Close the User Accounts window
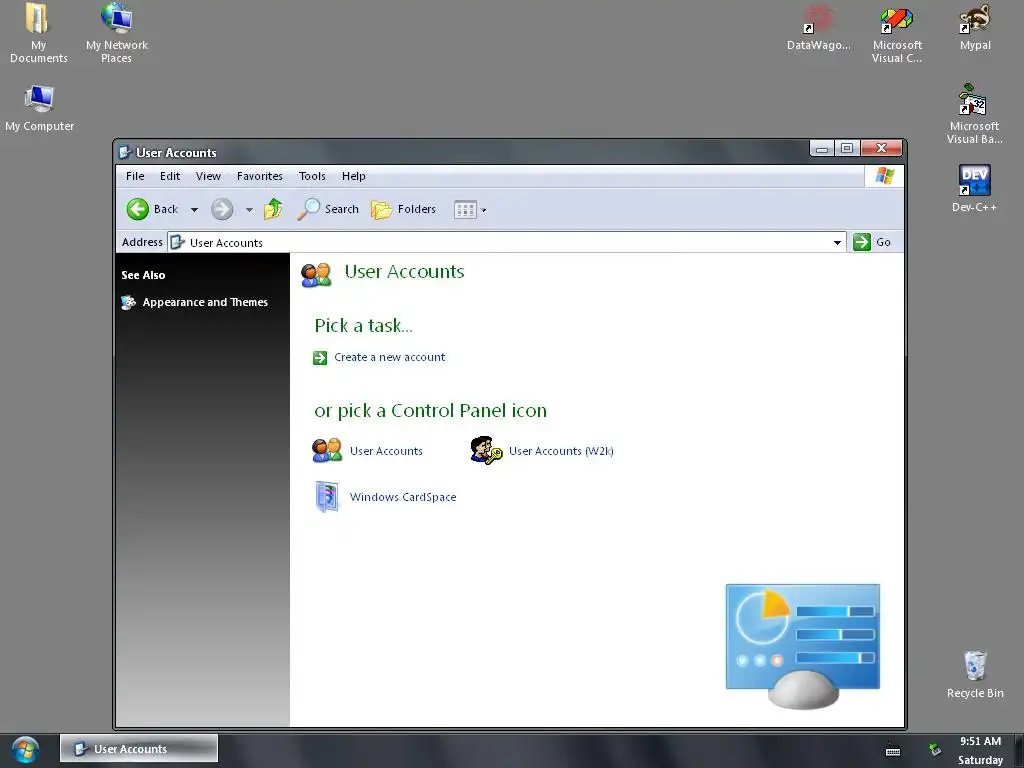This screenshot has height=768, width=1024. tap(882, 148)
